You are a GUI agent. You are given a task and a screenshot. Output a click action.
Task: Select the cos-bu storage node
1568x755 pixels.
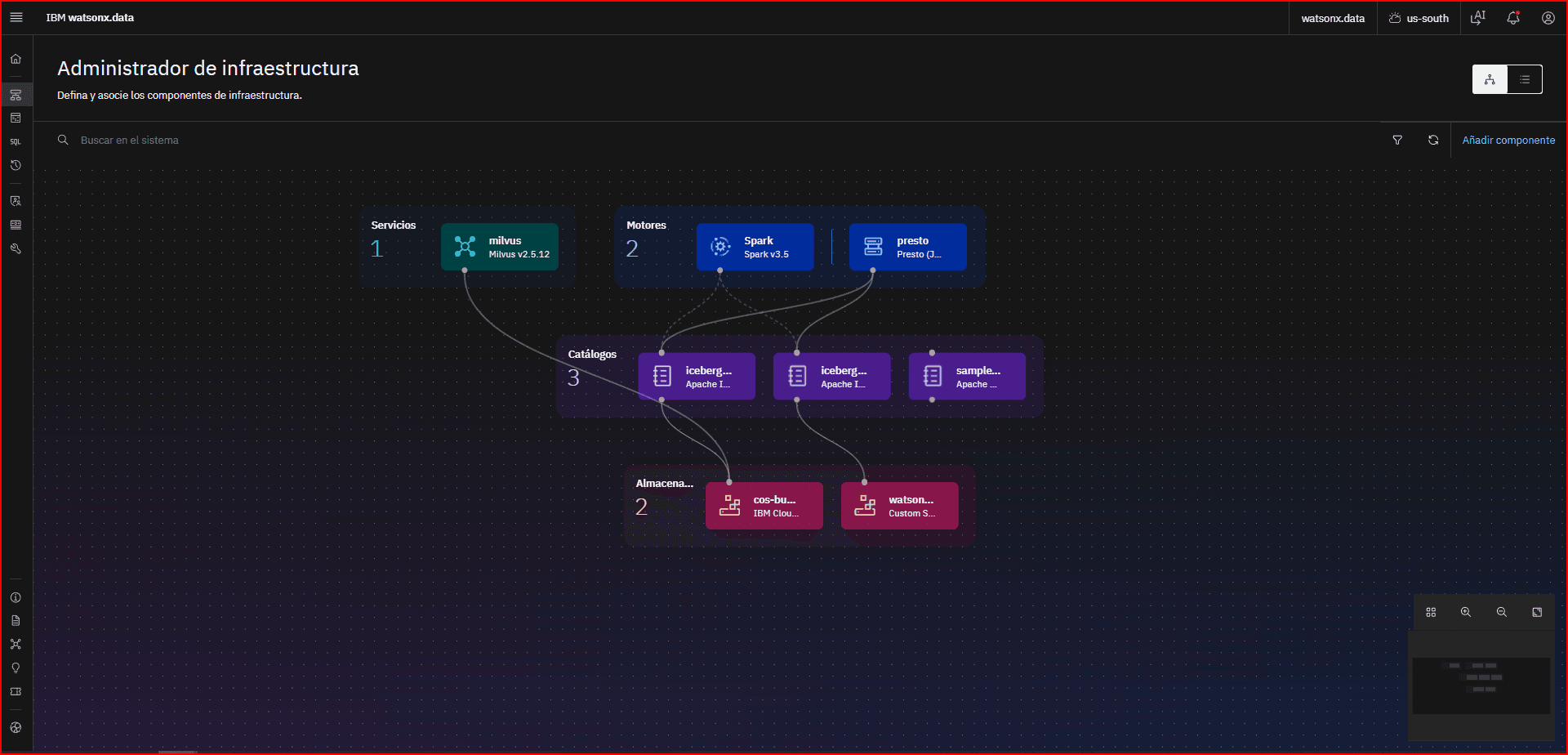coord(764,506)
